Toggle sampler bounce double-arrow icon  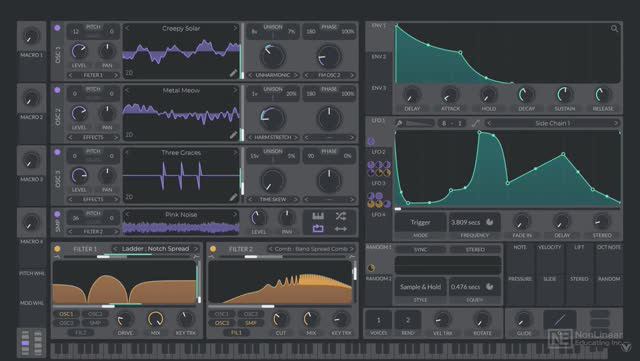click(341, 229)
